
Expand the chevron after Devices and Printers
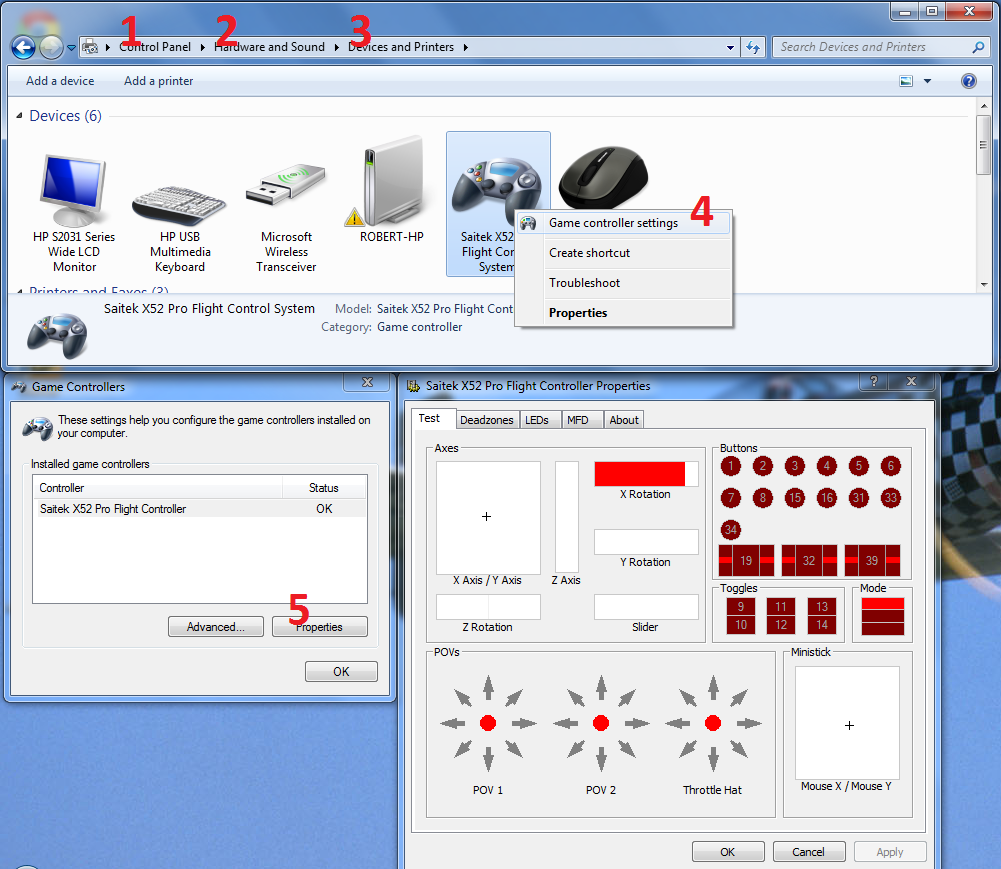point(466,47)
